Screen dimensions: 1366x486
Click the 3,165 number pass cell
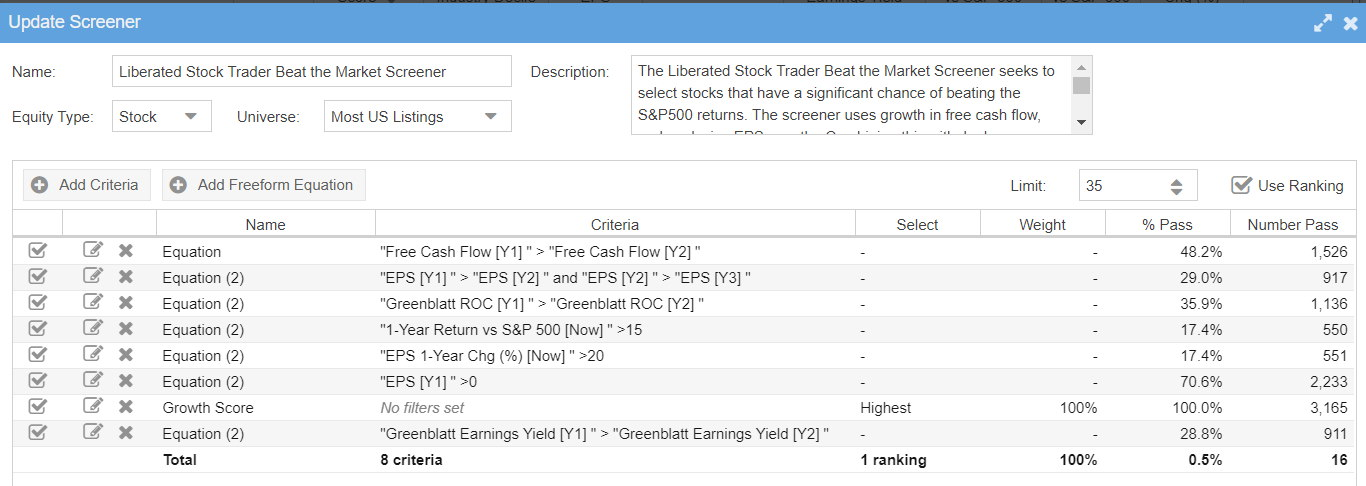pos(1328,407)
